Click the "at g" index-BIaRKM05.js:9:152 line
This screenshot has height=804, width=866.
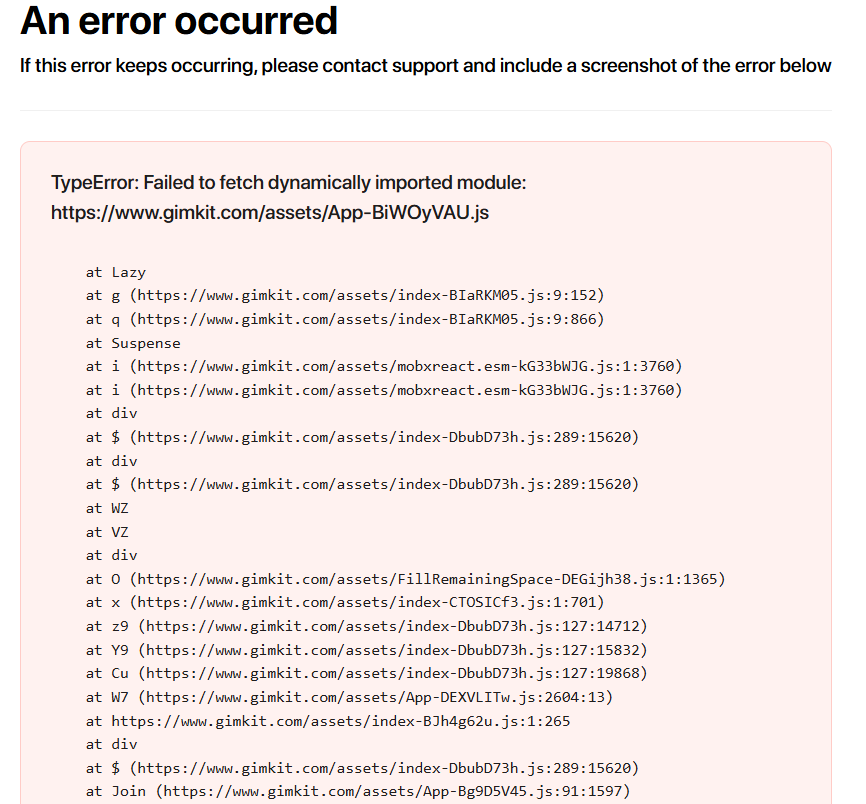345,295
